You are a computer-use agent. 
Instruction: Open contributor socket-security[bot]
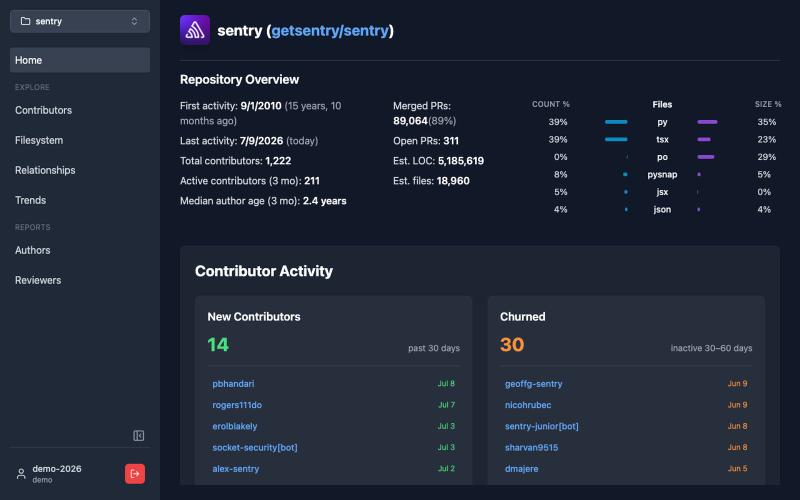(255, 447)
